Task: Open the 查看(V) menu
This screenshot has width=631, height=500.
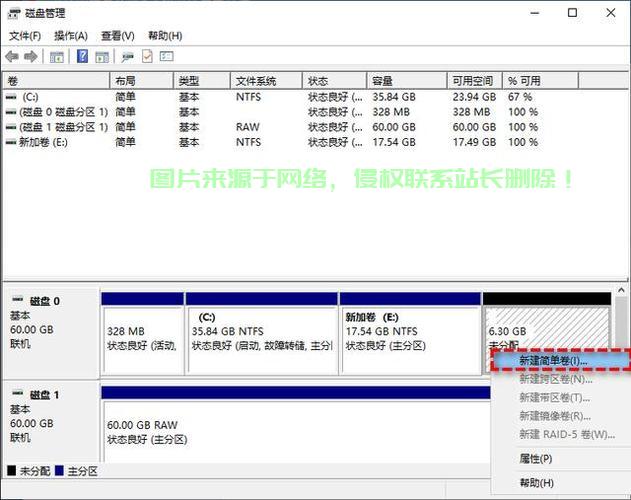Action: point(118,36)
